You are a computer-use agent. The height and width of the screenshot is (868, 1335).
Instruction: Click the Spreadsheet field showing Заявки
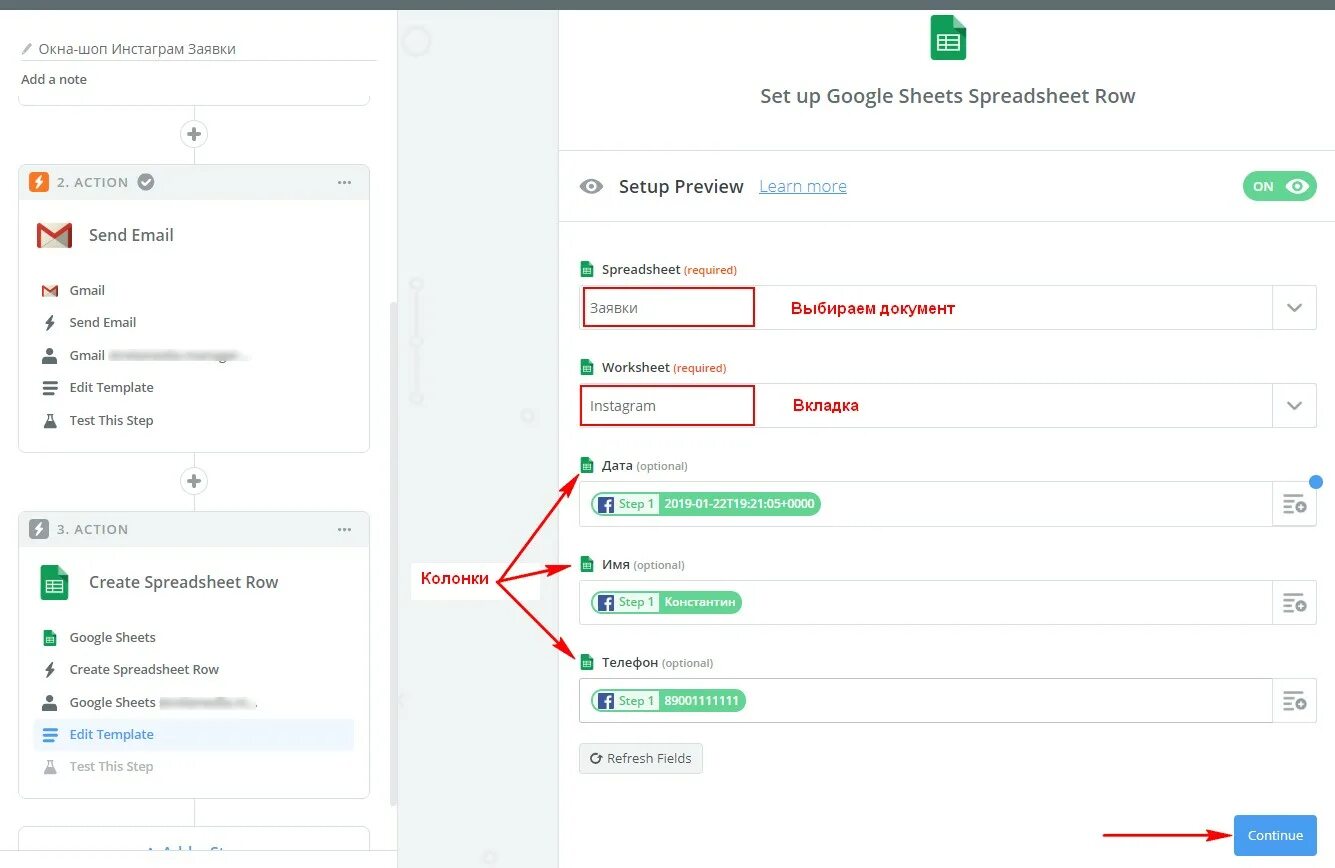click(x=925, y=308)
